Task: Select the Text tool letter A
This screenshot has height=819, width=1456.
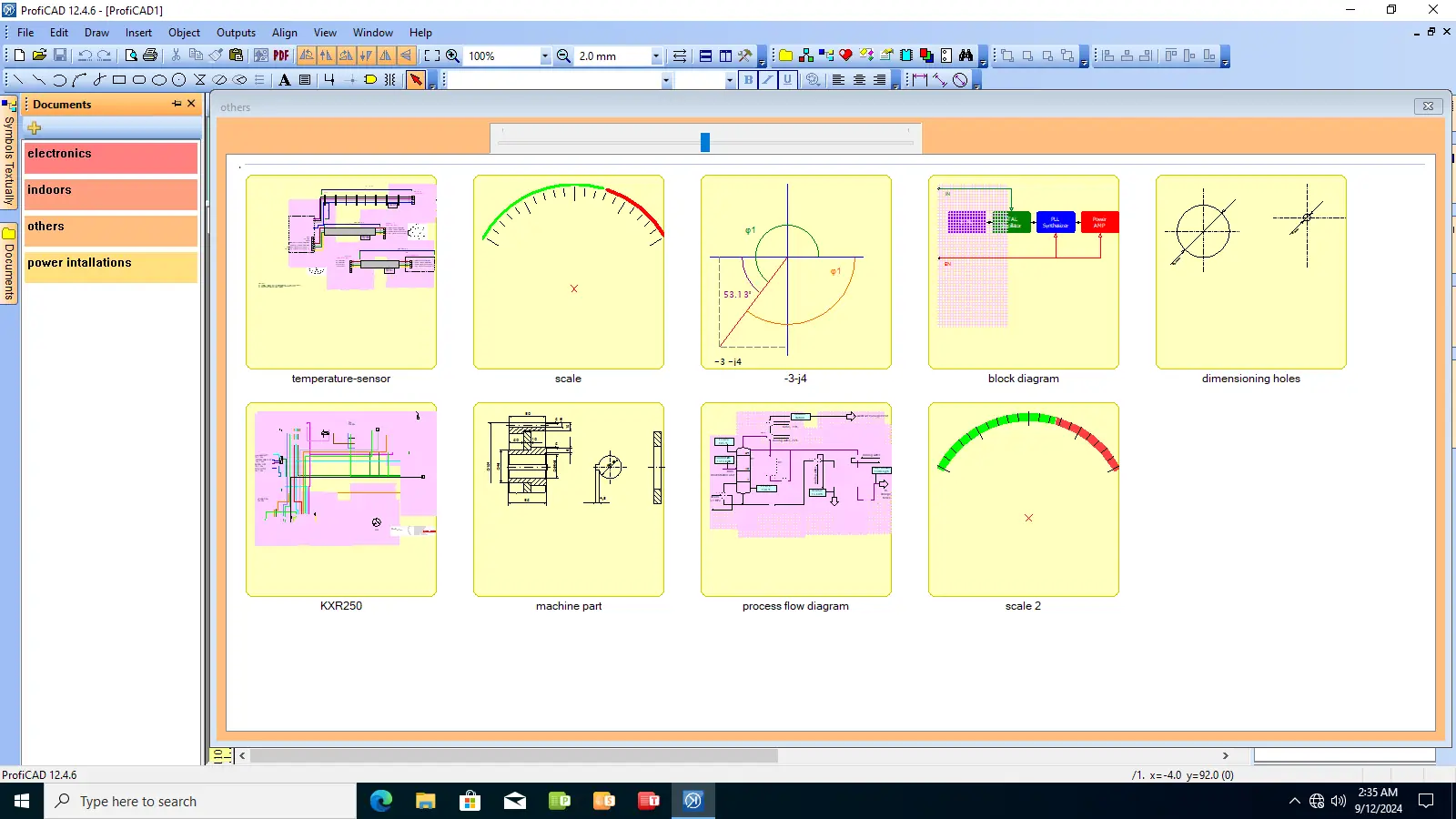Action: click(x=285, y=80)
